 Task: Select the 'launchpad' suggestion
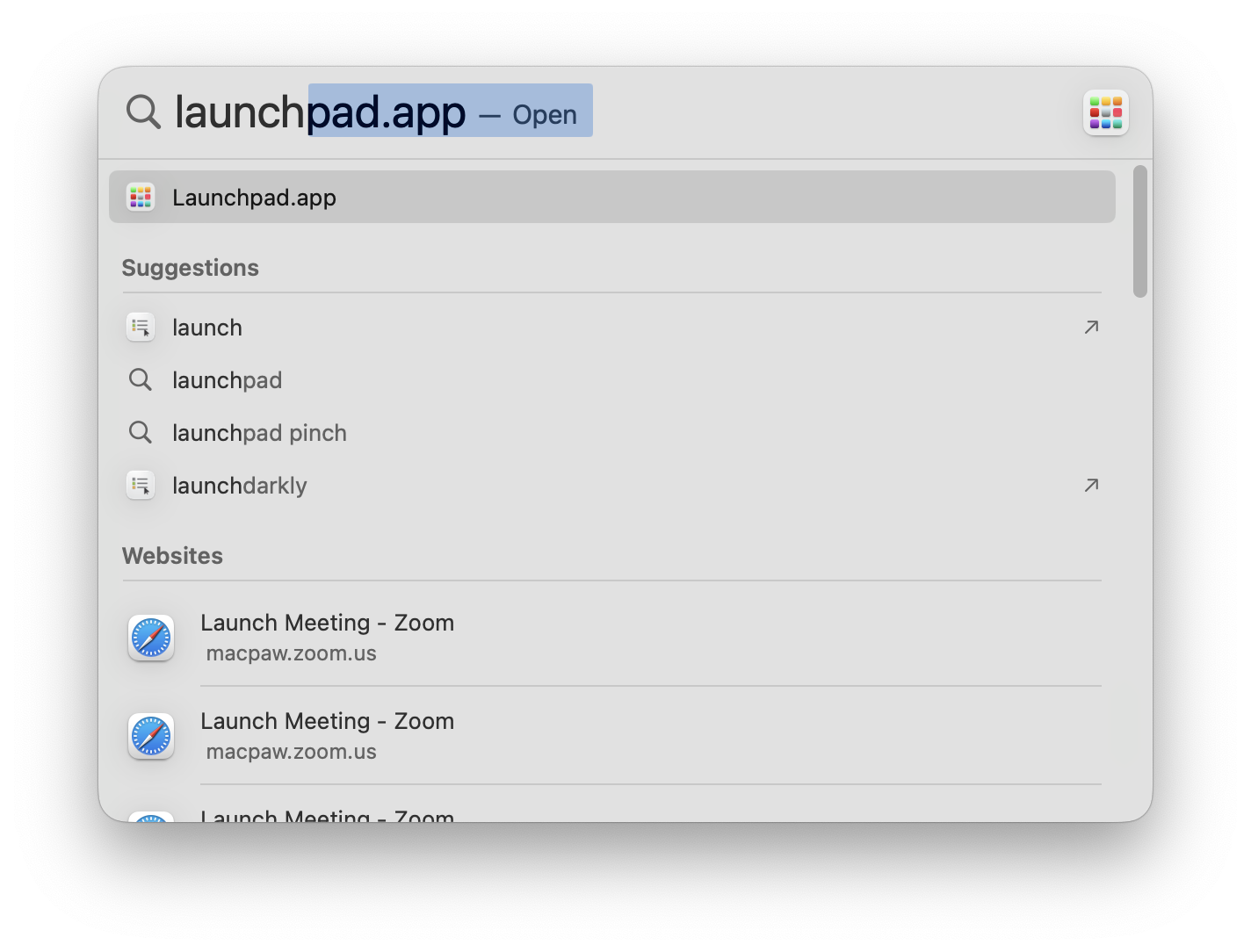[x=227, y=379]
